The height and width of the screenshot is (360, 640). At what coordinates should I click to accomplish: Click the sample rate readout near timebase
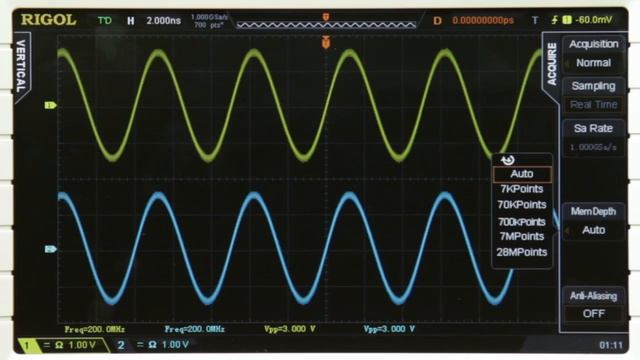coord(209,21)
